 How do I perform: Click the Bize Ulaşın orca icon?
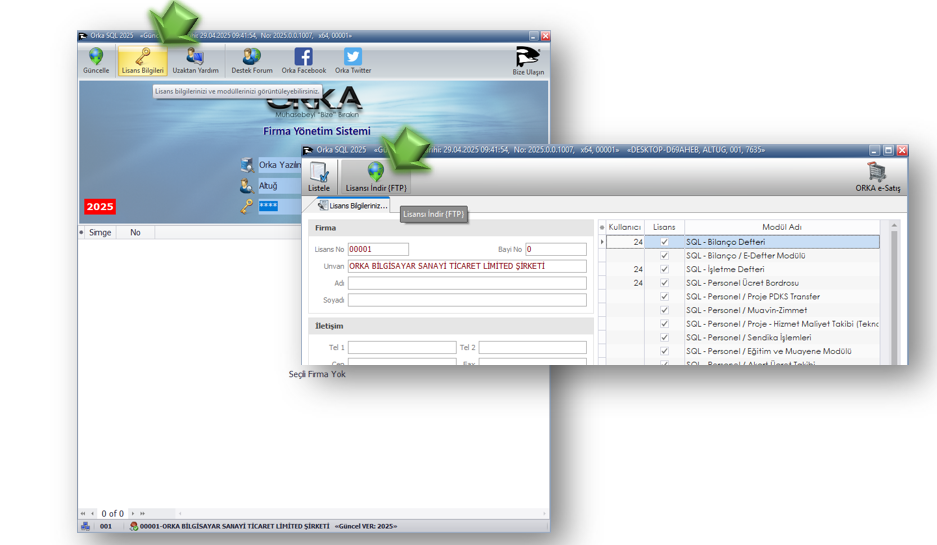(x=528, y=60)
